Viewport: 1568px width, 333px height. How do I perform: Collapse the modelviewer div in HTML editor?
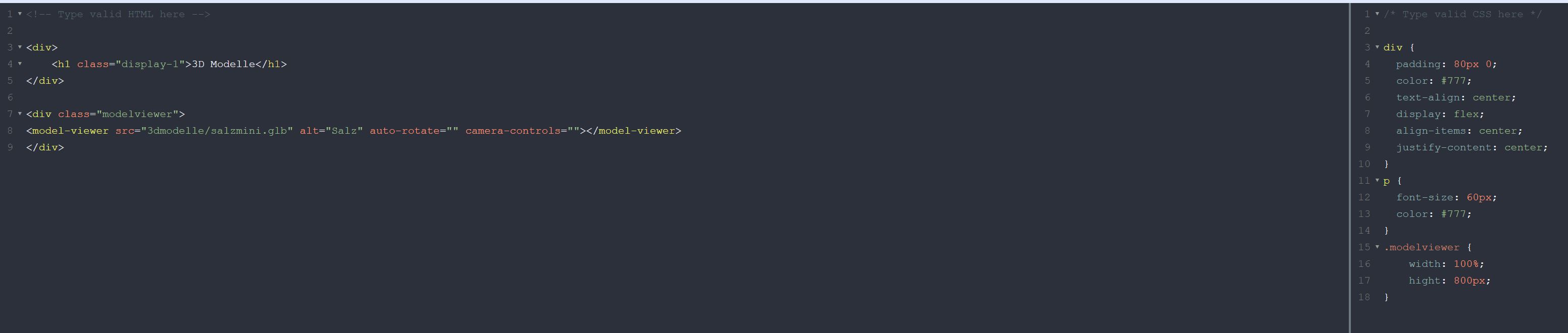(x=20, y=114)
